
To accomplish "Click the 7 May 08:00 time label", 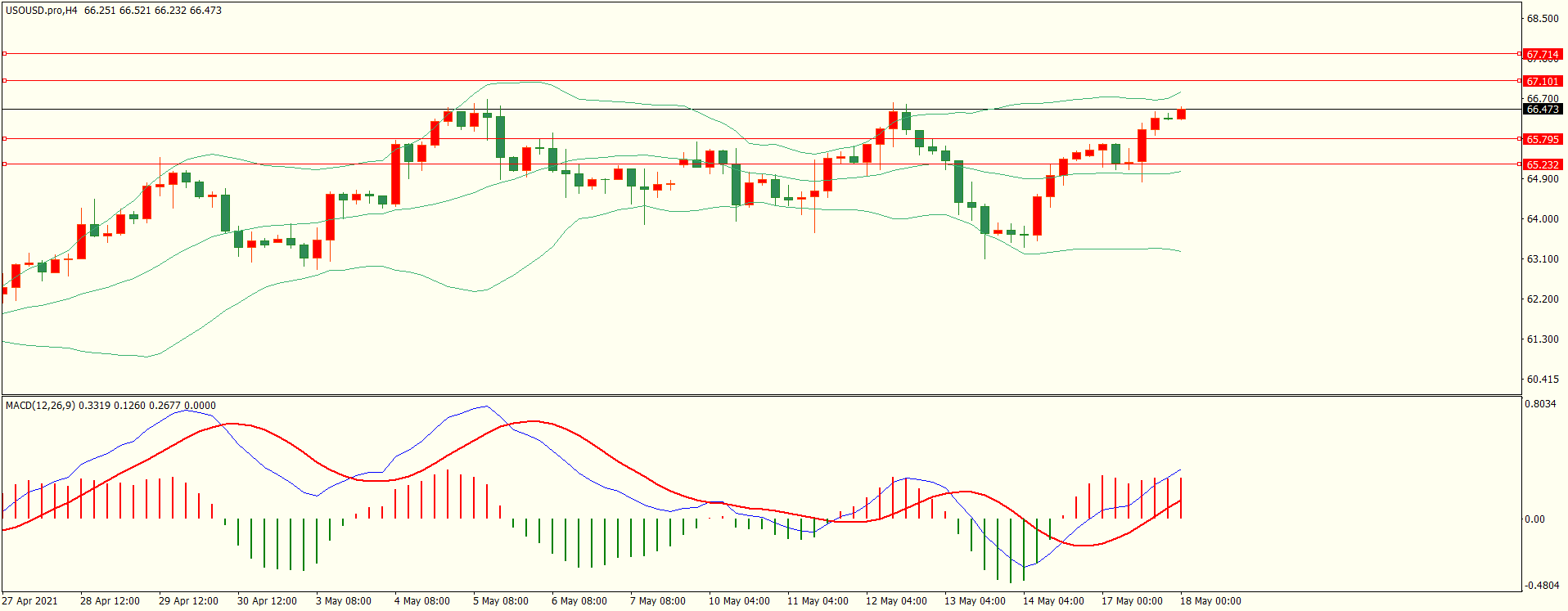I will [658, 601].
